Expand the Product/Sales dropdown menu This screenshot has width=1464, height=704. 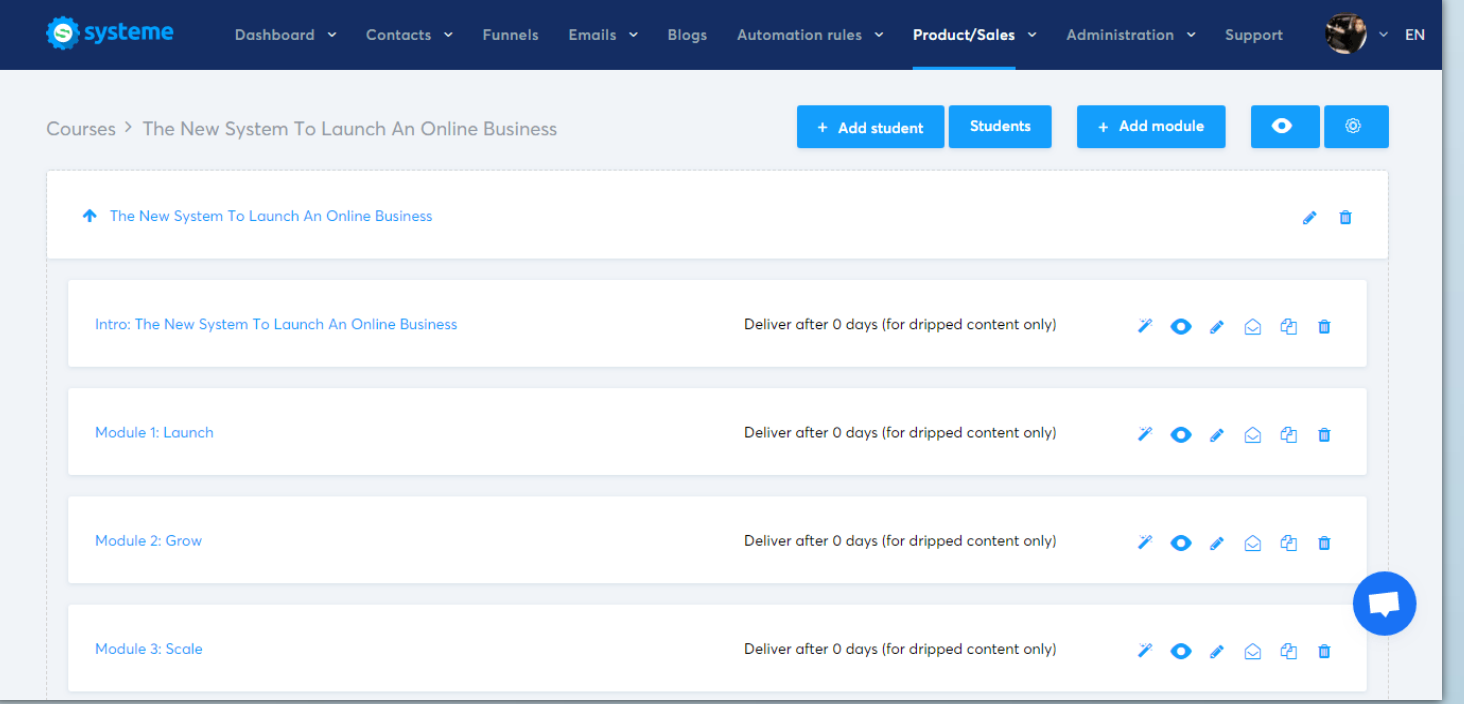click(974, 35)
